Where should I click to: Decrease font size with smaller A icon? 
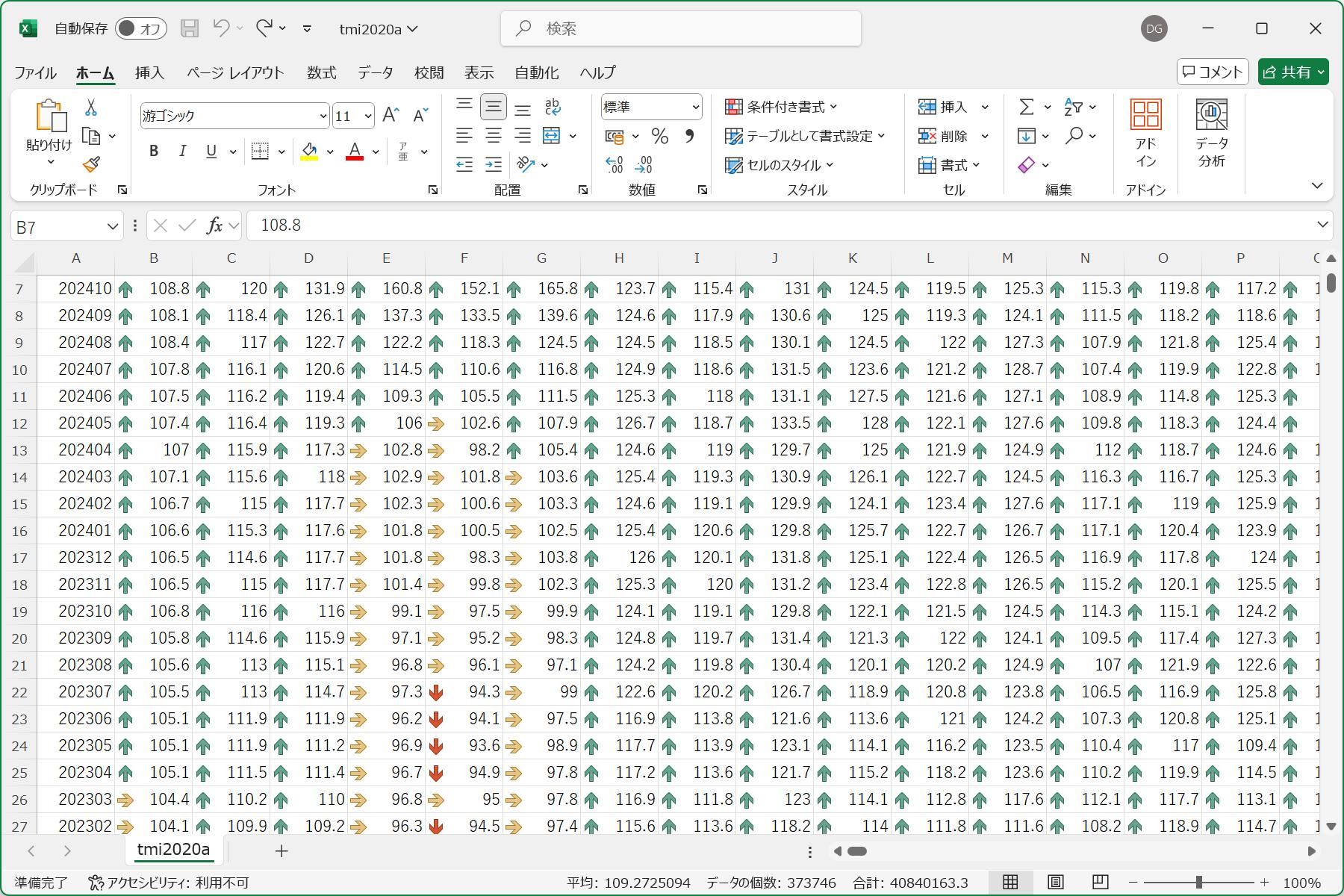420,116
